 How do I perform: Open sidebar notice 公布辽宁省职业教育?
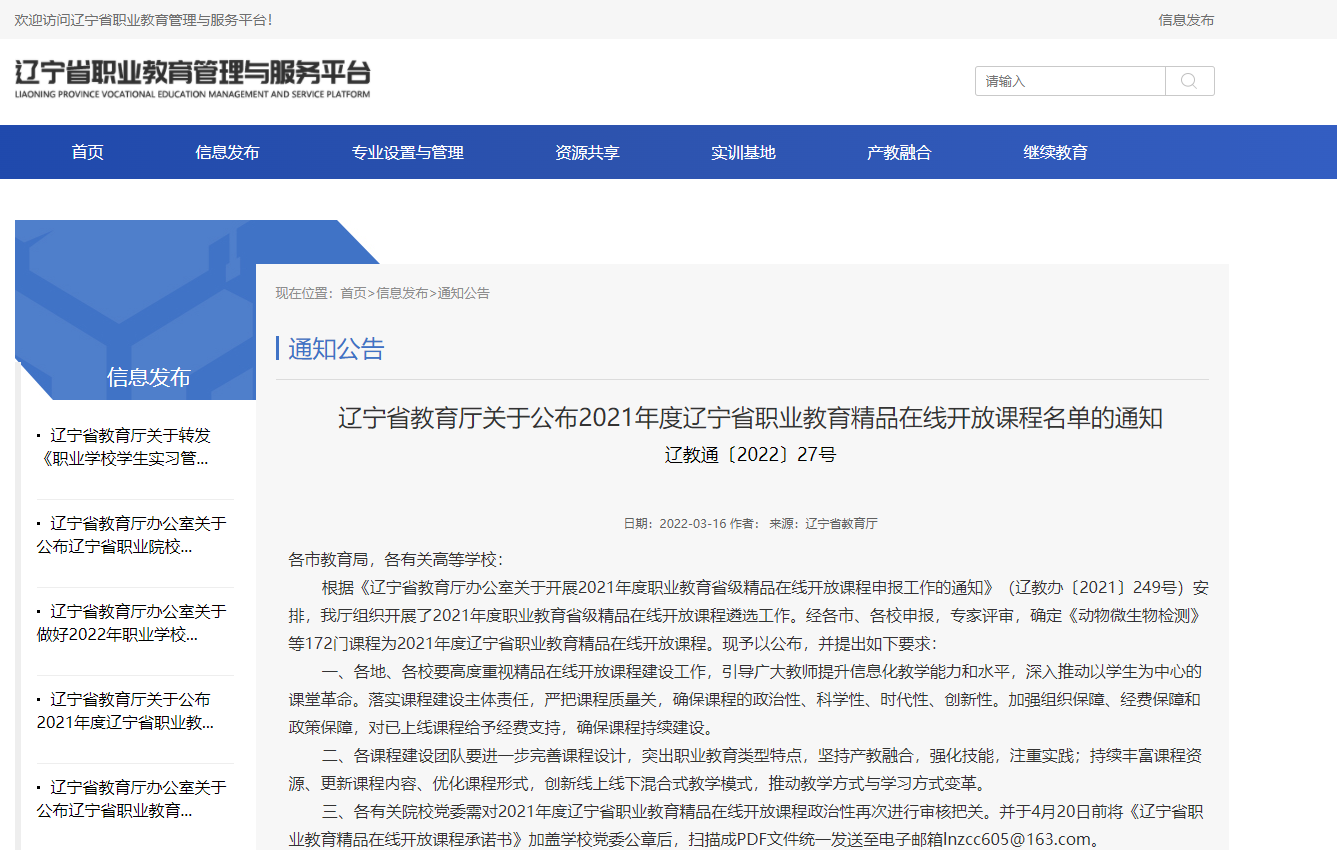point(130,798)
